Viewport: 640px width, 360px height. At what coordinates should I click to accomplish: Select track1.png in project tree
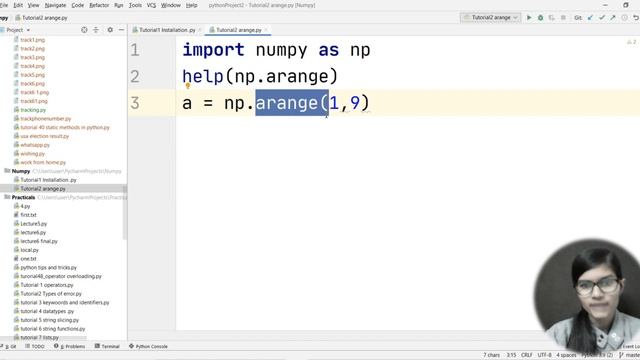tap(32, 40)
